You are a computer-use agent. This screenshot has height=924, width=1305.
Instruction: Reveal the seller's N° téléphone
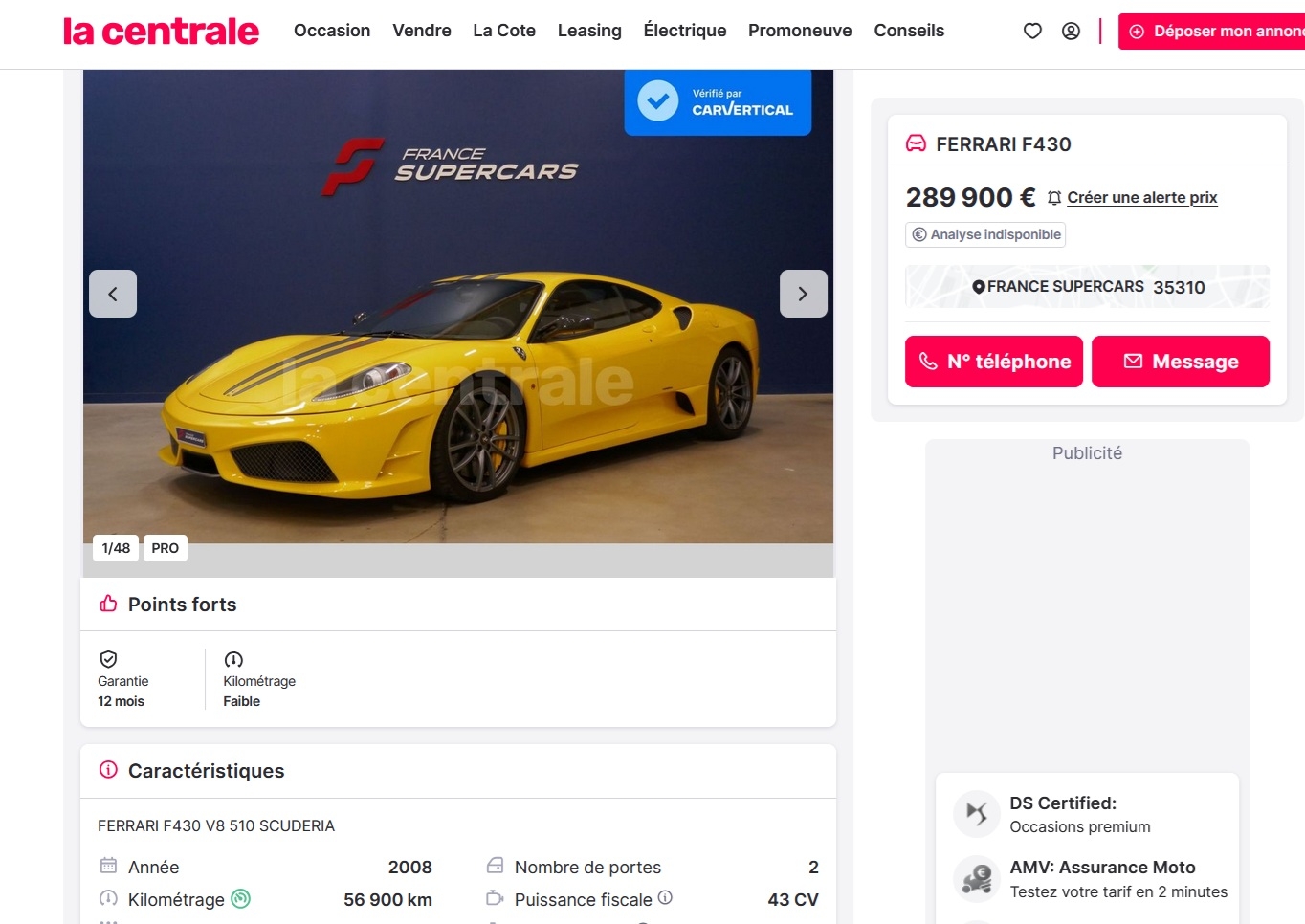click(x=994, y=362)
